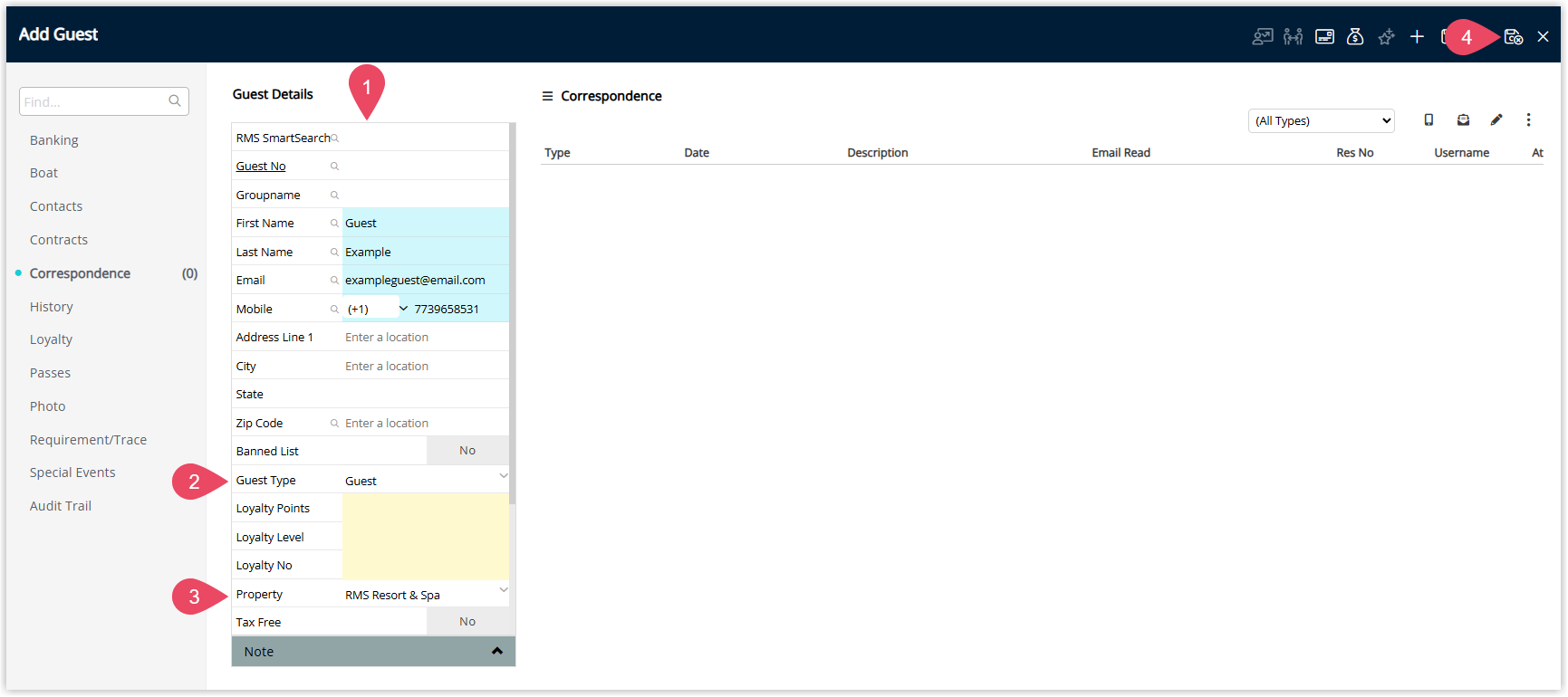
Task: Click the Address Line 1 location field
Action: coord(425,337)
